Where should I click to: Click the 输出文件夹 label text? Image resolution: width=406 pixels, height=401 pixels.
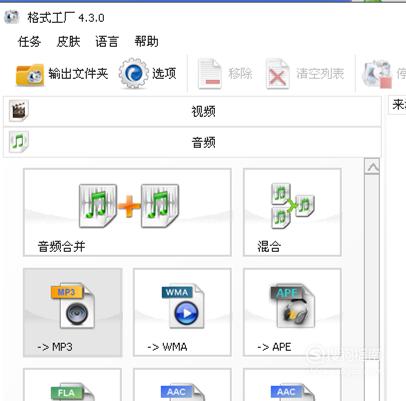pos(78,73)
